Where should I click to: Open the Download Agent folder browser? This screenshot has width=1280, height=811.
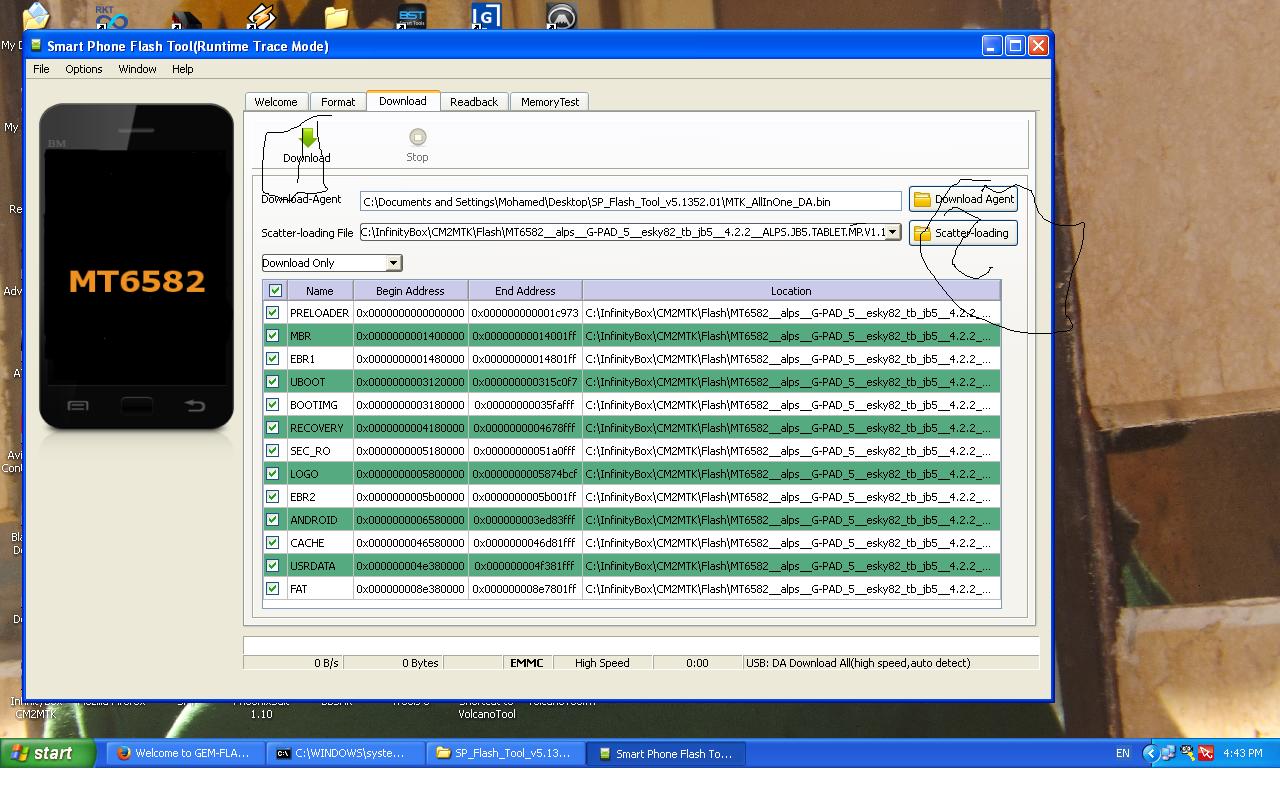point(963,199)
